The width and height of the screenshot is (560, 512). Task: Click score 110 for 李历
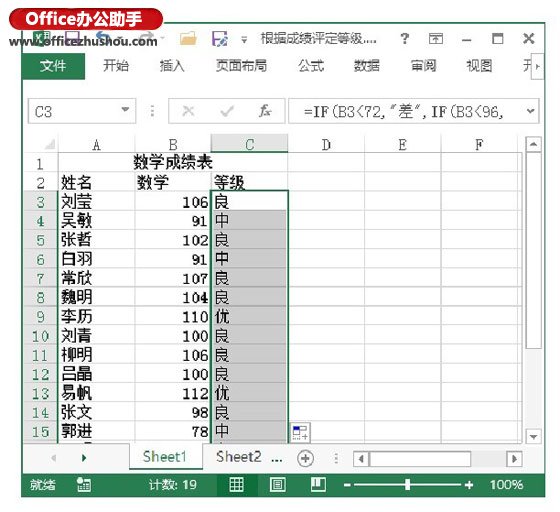[173, 317]
